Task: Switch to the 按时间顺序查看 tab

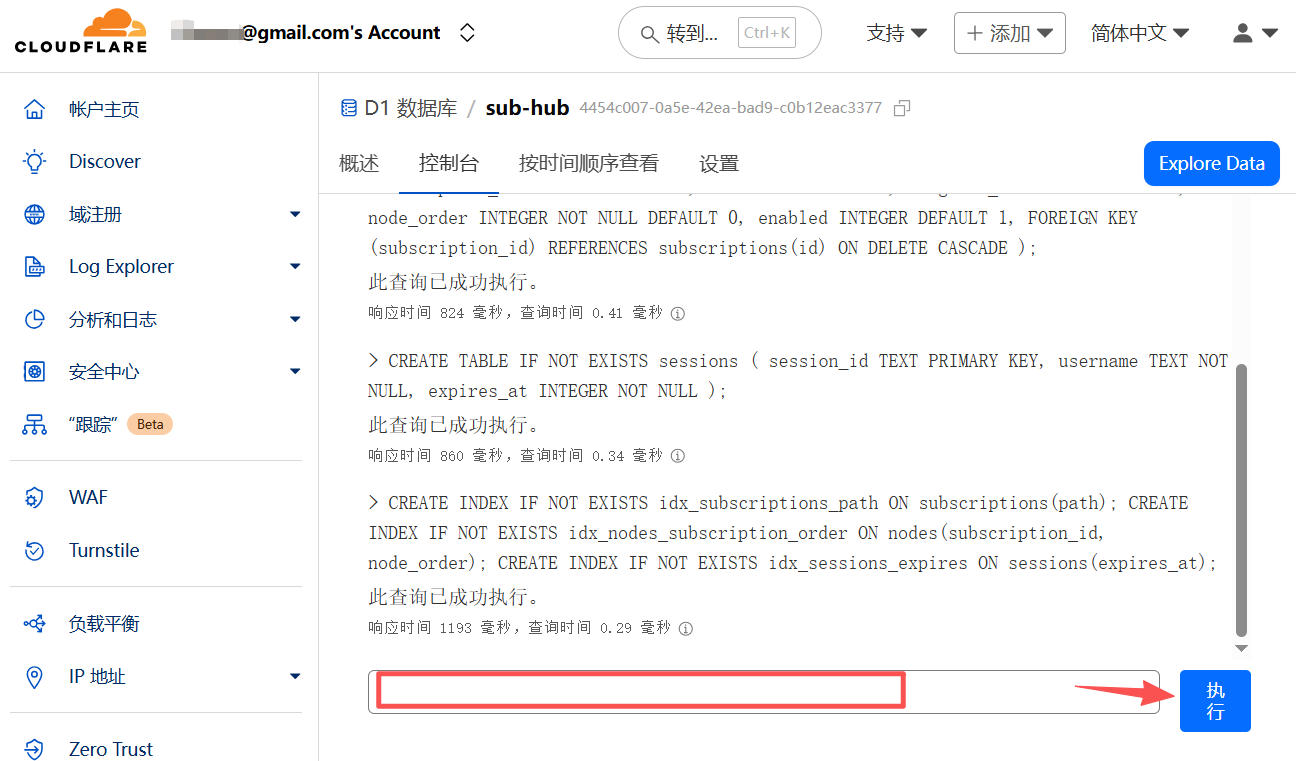Action: pyautogui.click(x=588, y=164)
